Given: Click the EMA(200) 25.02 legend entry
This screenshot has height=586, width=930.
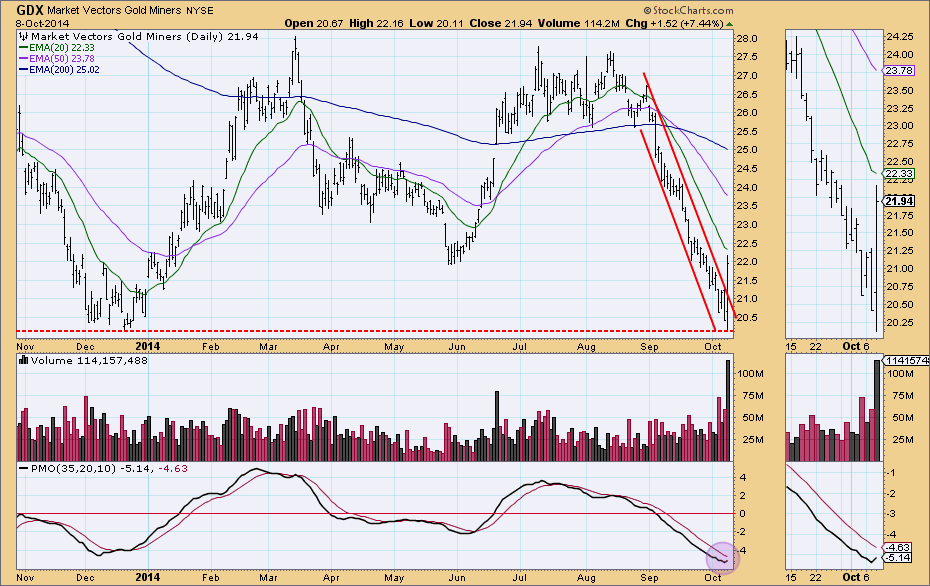Looking at the screenshot, I should 59,70.
